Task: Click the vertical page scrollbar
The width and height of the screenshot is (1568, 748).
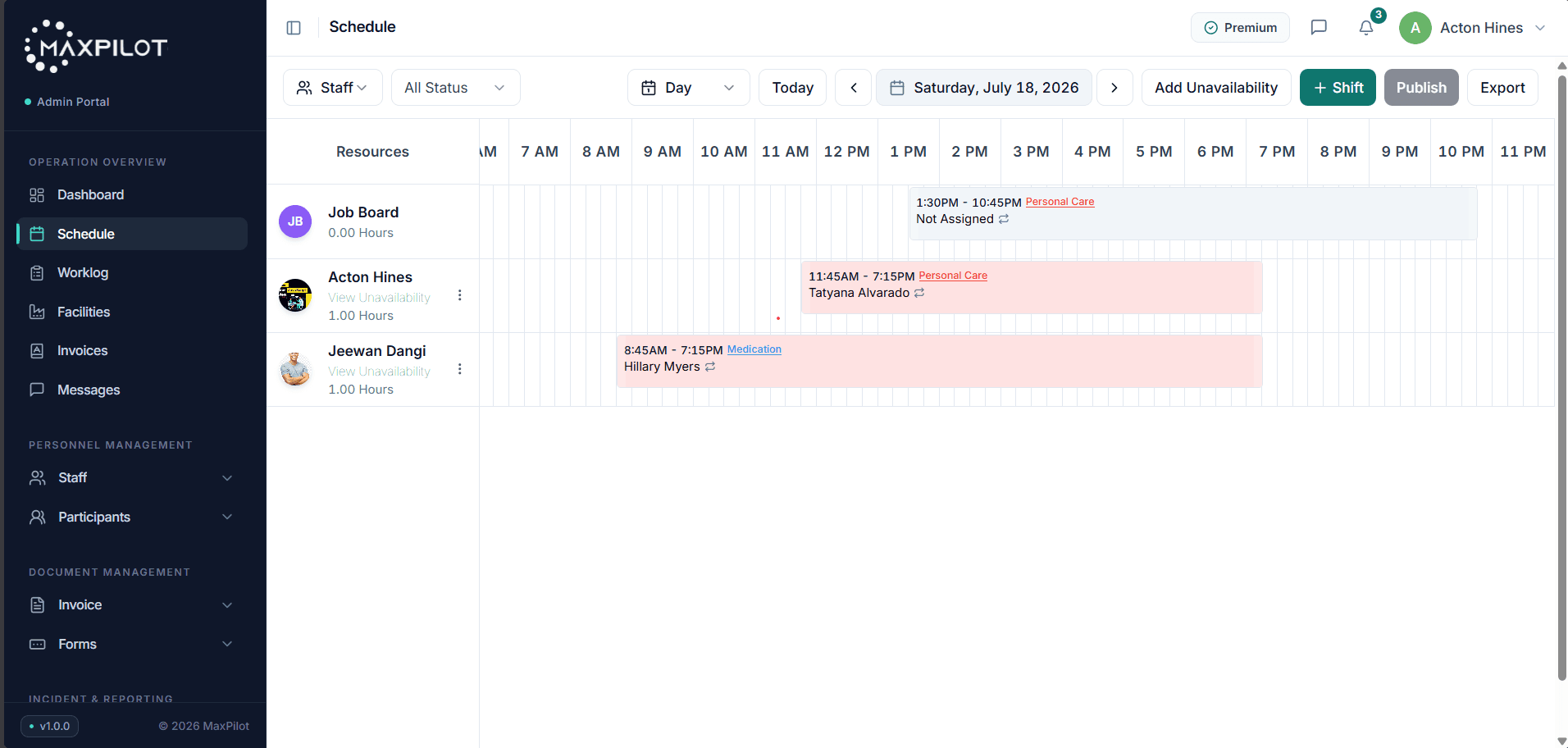Action: tap(1561, 377)
